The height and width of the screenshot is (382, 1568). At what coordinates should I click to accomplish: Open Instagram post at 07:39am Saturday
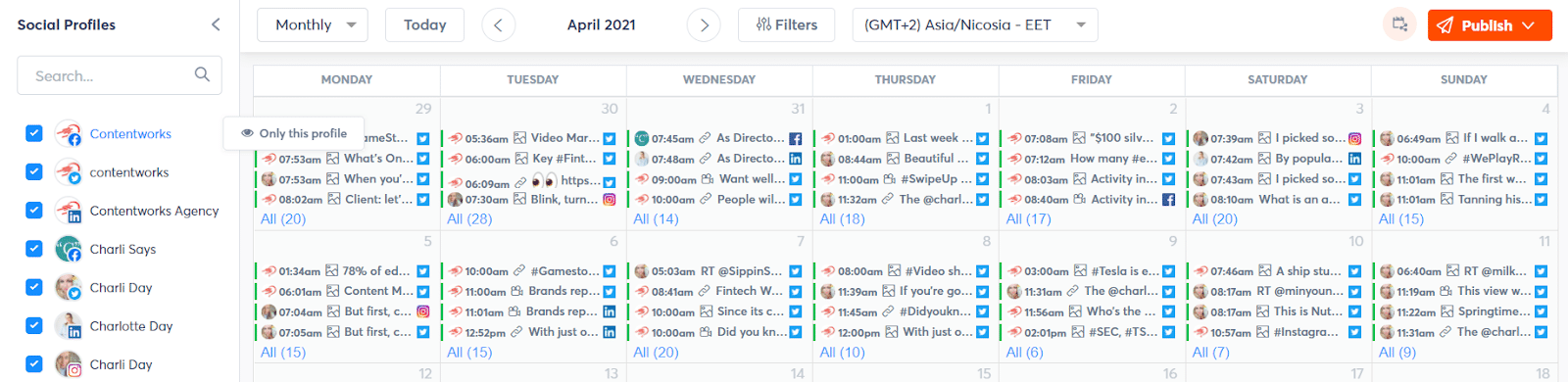point(1277,138)
